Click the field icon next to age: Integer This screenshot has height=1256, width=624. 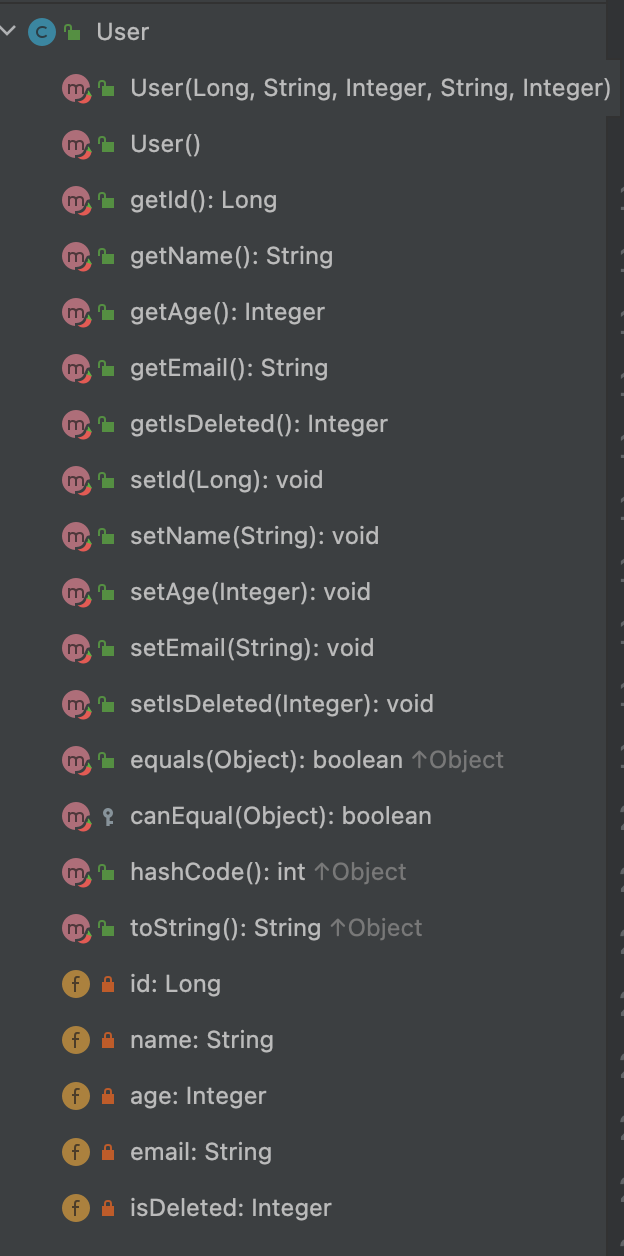(75, 1096)
